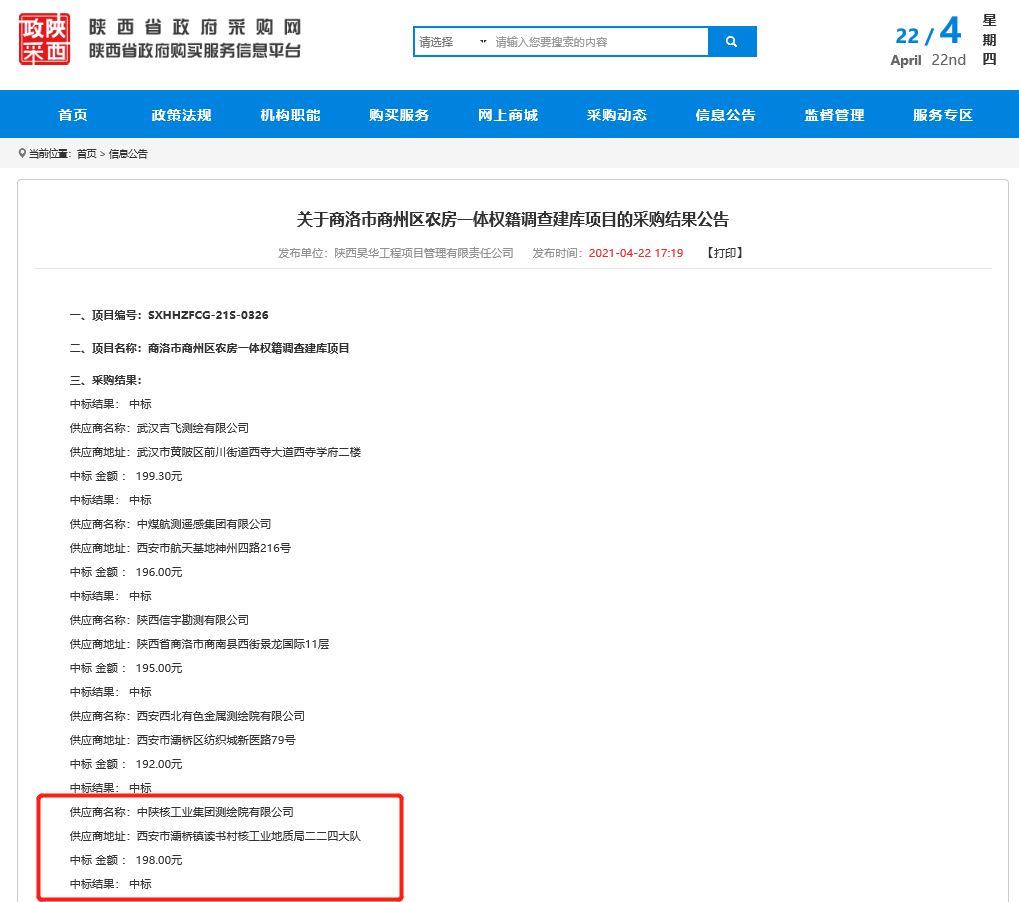Screen dimensions: 1019x902
Task: Open the 服务专区 navigation item
Action: click(943, 115)
